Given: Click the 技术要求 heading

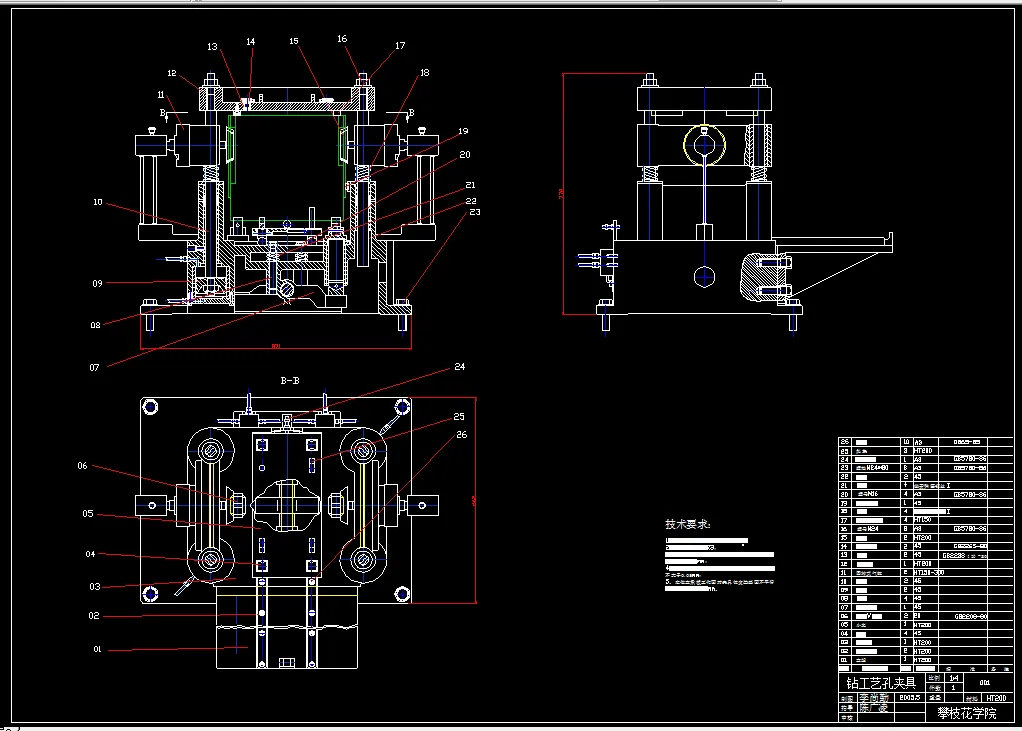Looking at the screenshot, I should (x=688, y=524).
